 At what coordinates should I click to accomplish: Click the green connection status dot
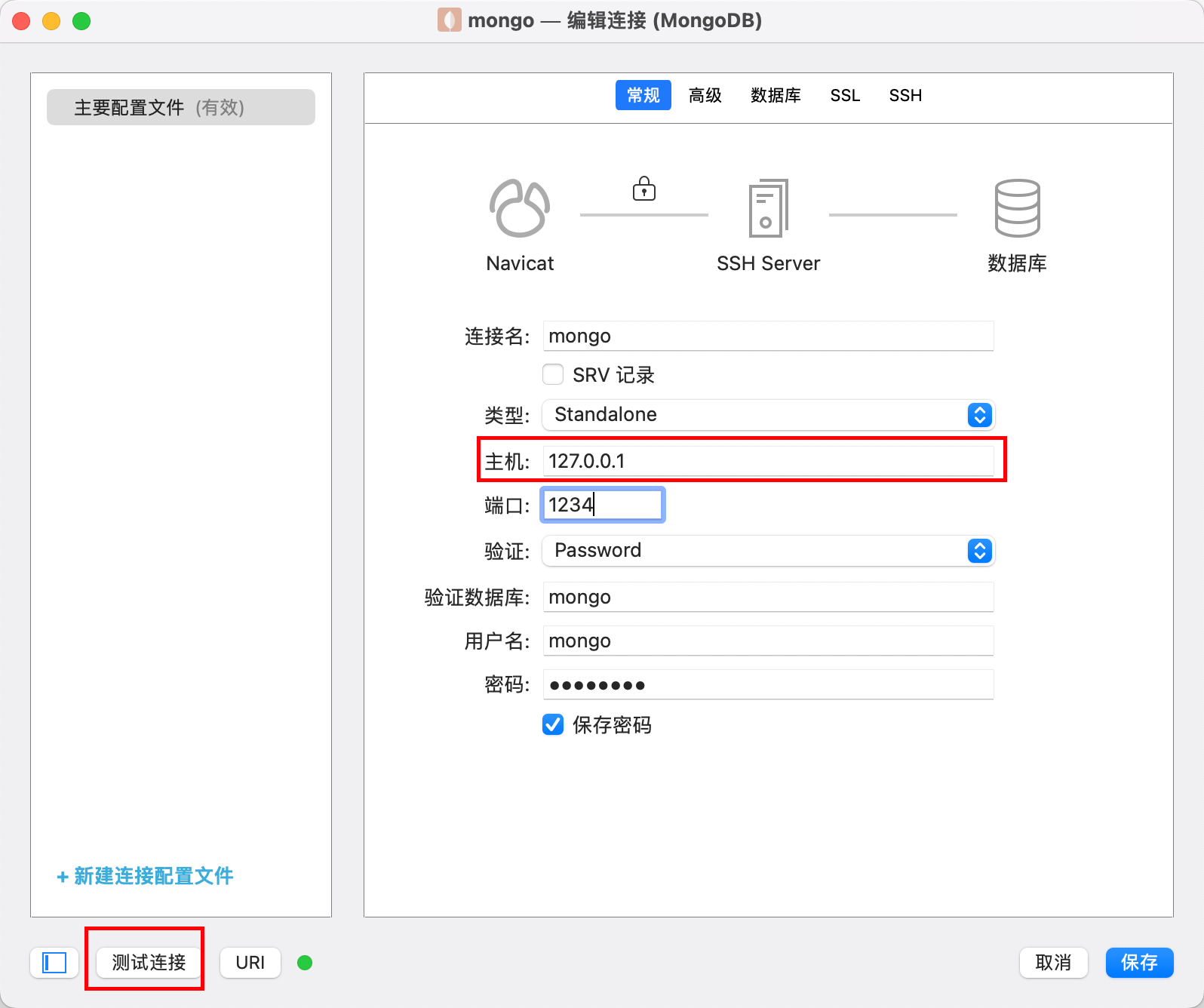[305, 963]
